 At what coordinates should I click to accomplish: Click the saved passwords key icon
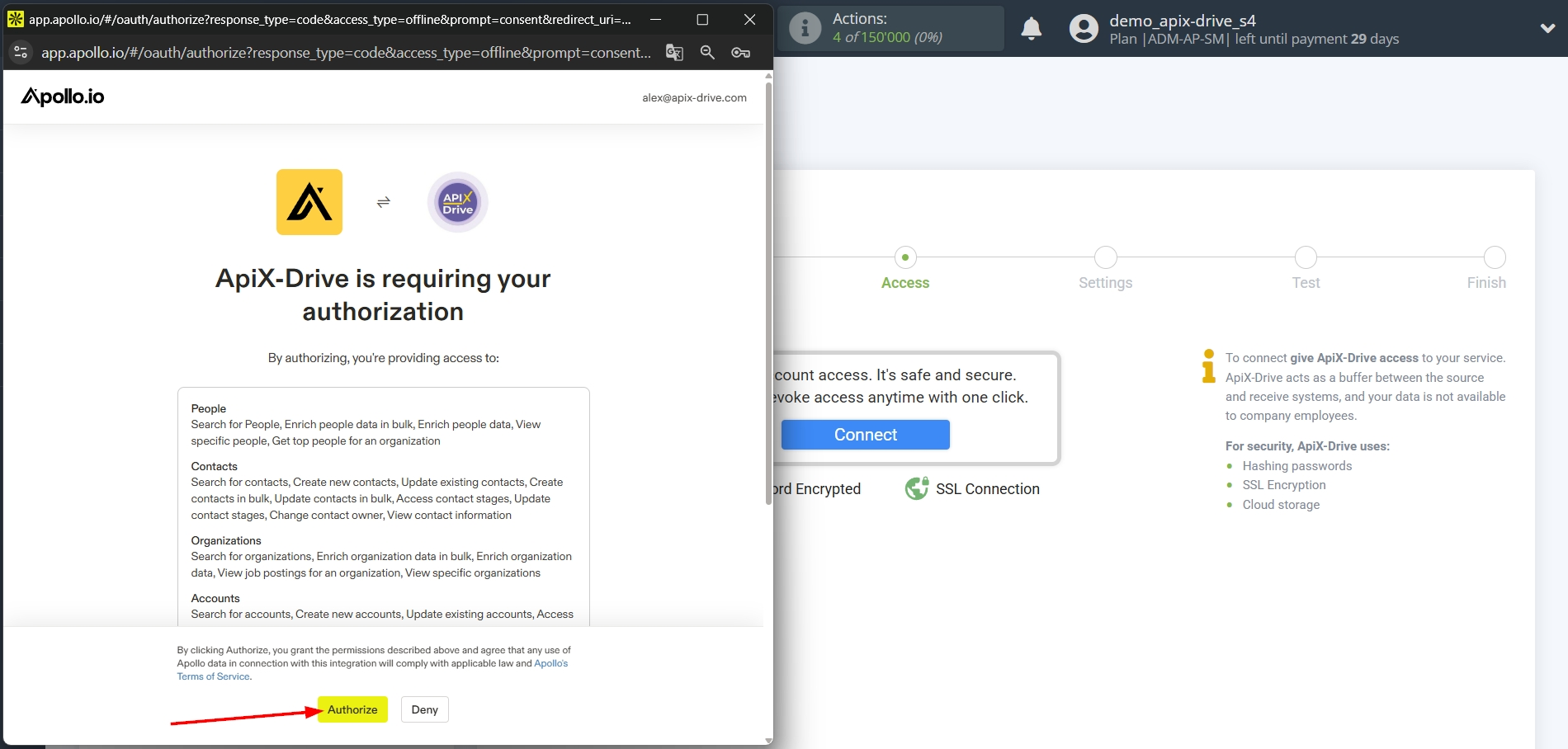click(x=740, y=52)
